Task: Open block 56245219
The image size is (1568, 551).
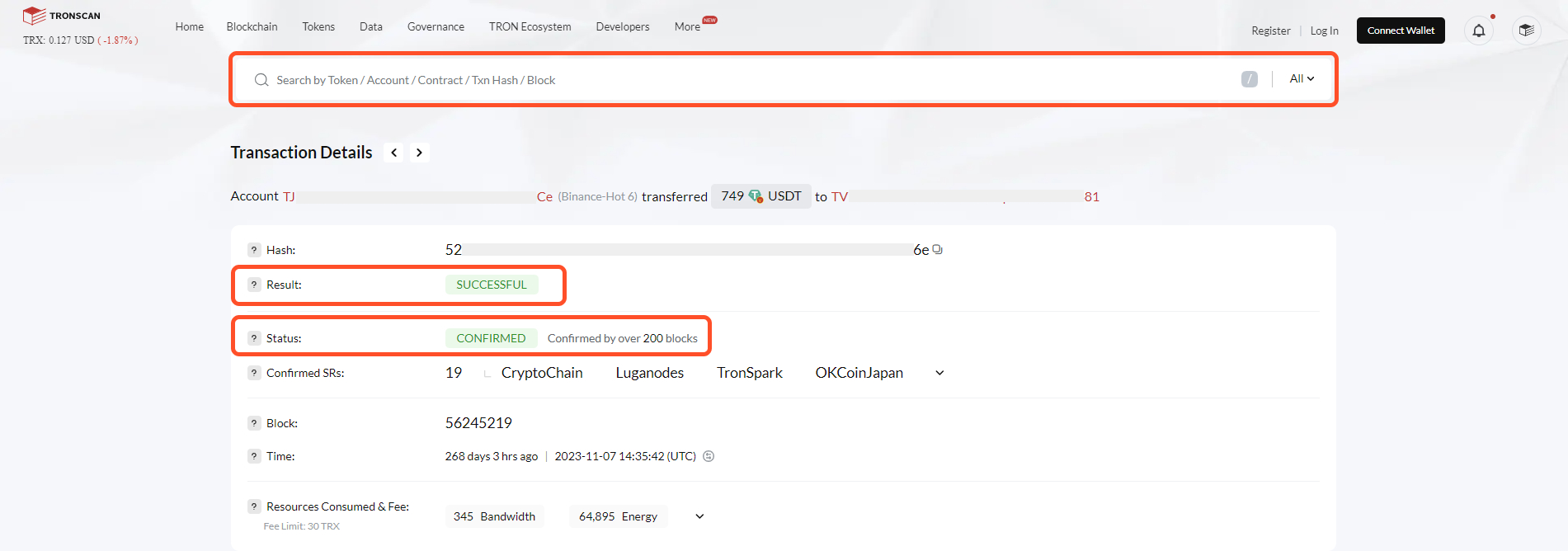Action: tap(478, 423)
